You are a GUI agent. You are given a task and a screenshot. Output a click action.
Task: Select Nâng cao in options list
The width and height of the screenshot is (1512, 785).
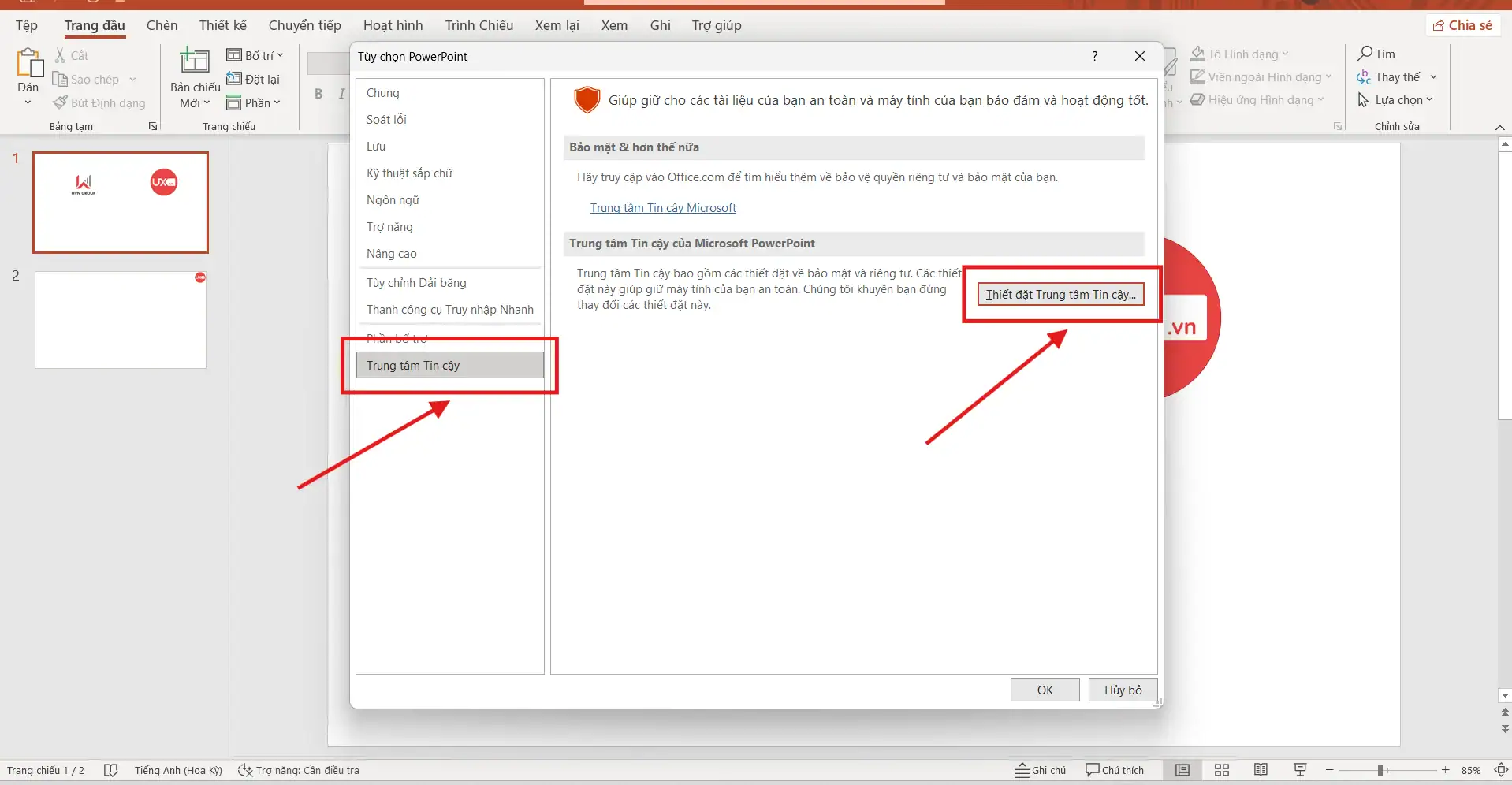pos(392,254)
